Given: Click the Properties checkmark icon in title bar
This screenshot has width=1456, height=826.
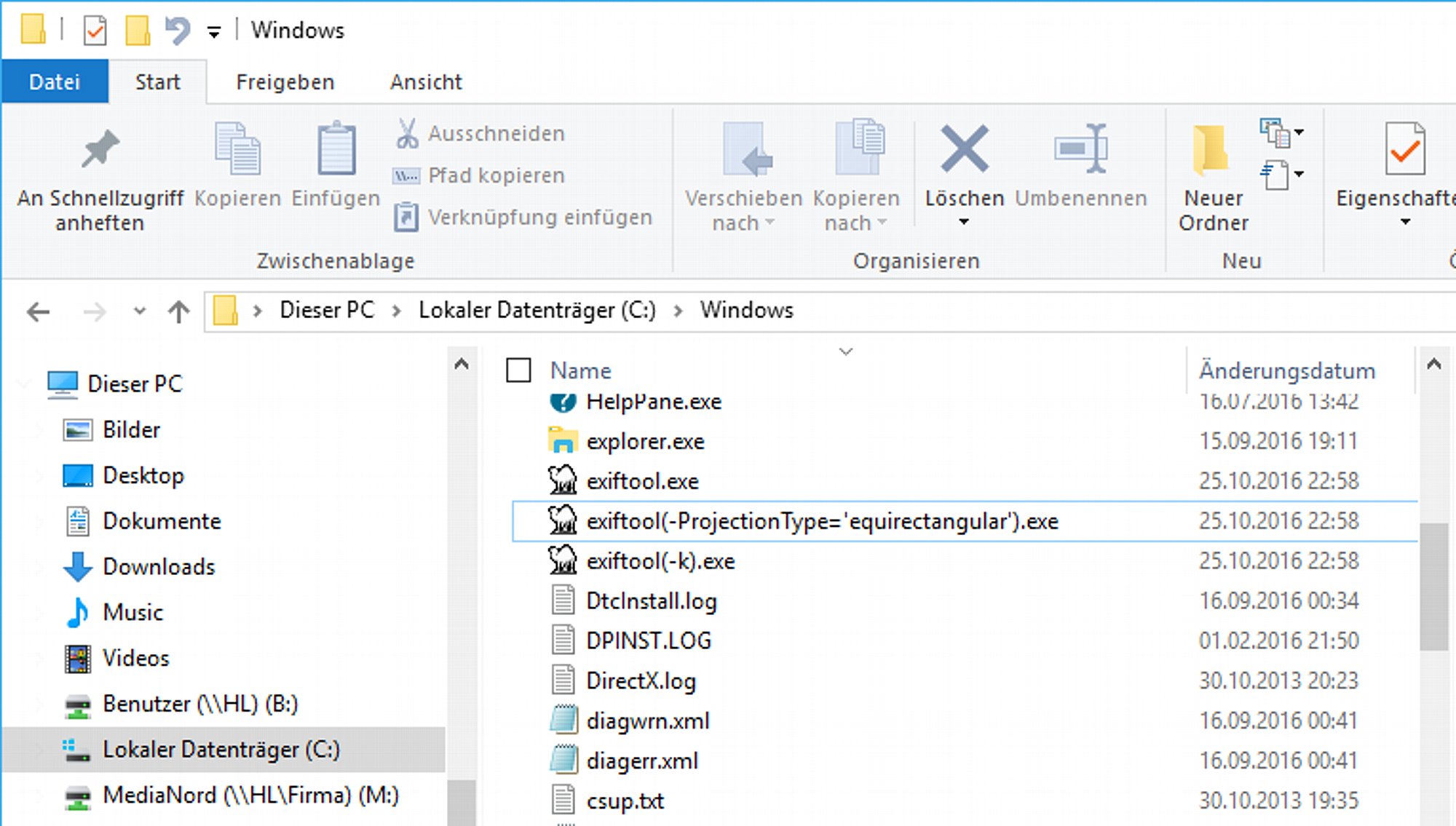Looking at the screenshot, I should (95, 31).
